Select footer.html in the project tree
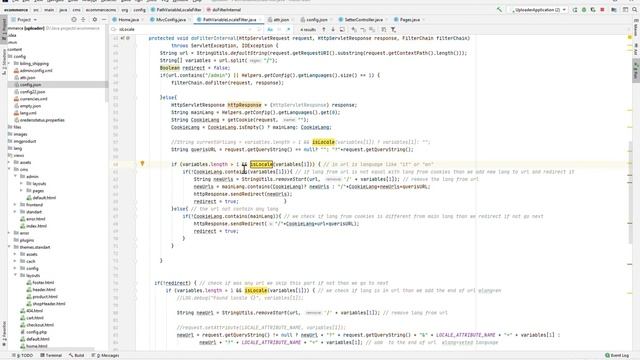The width and height of the screenshot is (640, 360). tap(40, 282)
